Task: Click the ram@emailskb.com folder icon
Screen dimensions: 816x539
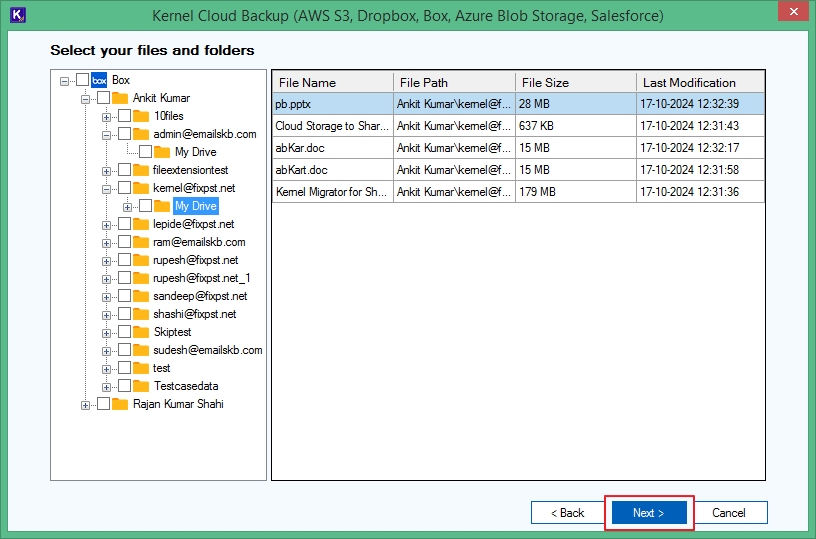Action: click(141, 242)
